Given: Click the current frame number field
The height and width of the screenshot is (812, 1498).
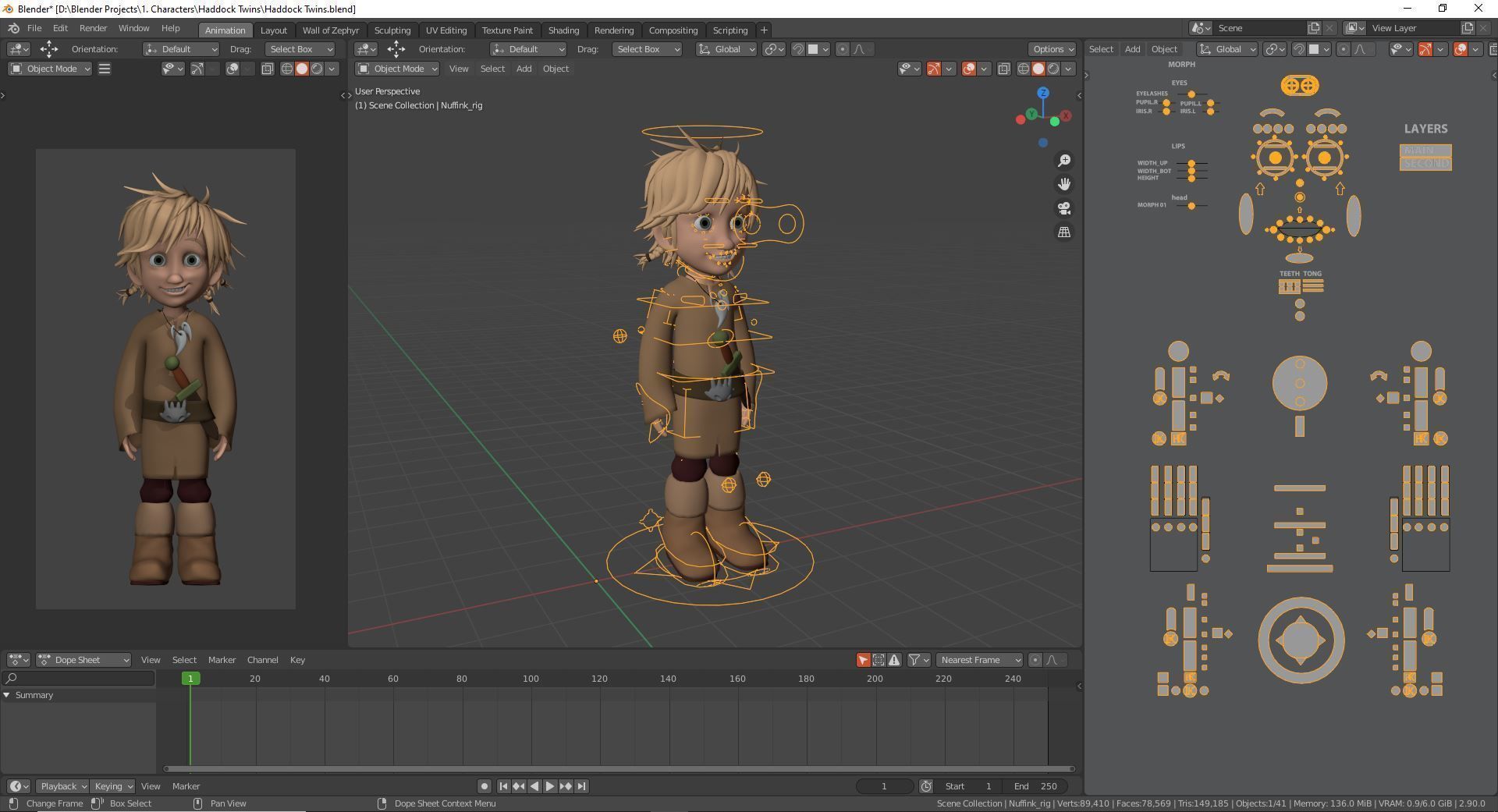Looking at the screenshot, I should coord(884,786).
